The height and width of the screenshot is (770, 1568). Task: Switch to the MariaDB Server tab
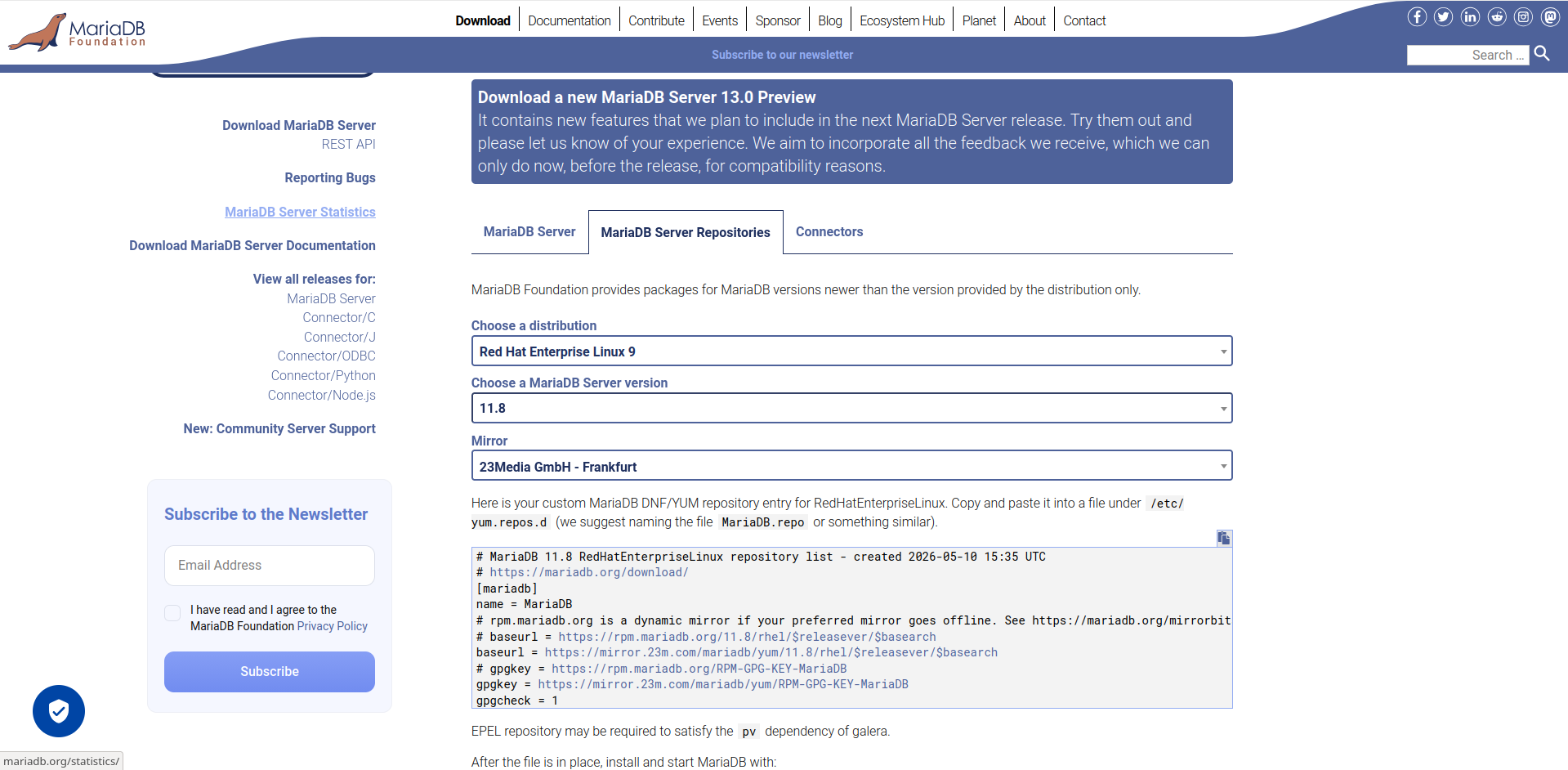pos(529,232)
